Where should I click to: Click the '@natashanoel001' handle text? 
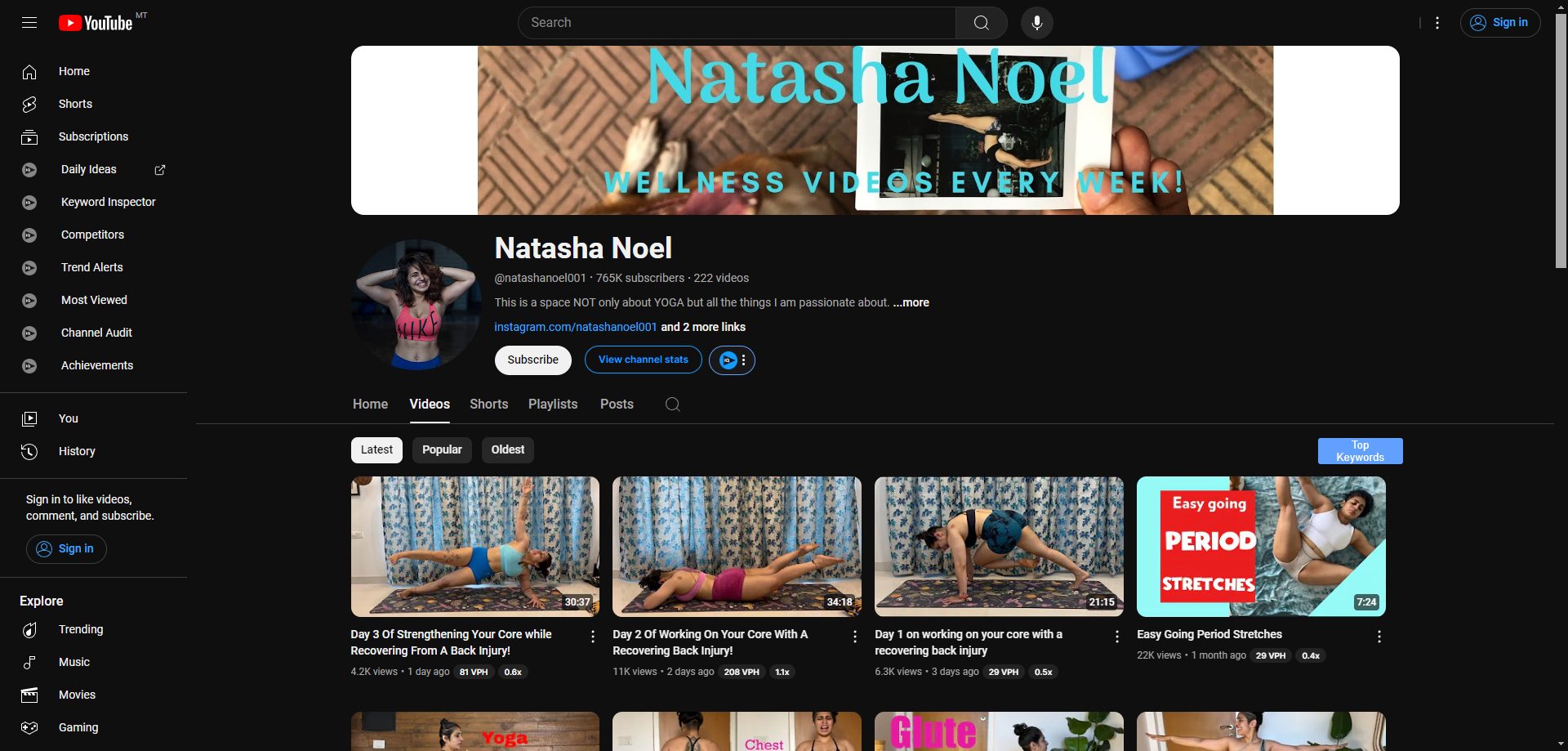click(x=540, y=279)
